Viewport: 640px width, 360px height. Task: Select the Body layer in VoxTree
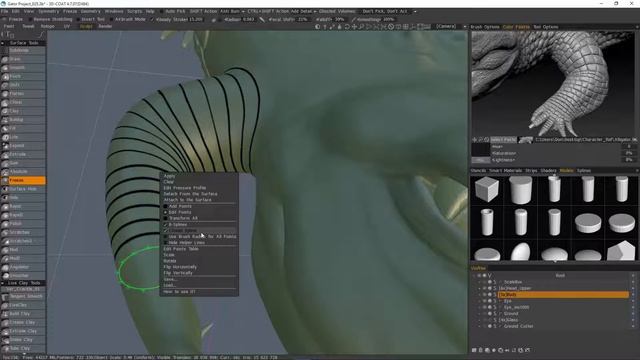click(563, 294)
